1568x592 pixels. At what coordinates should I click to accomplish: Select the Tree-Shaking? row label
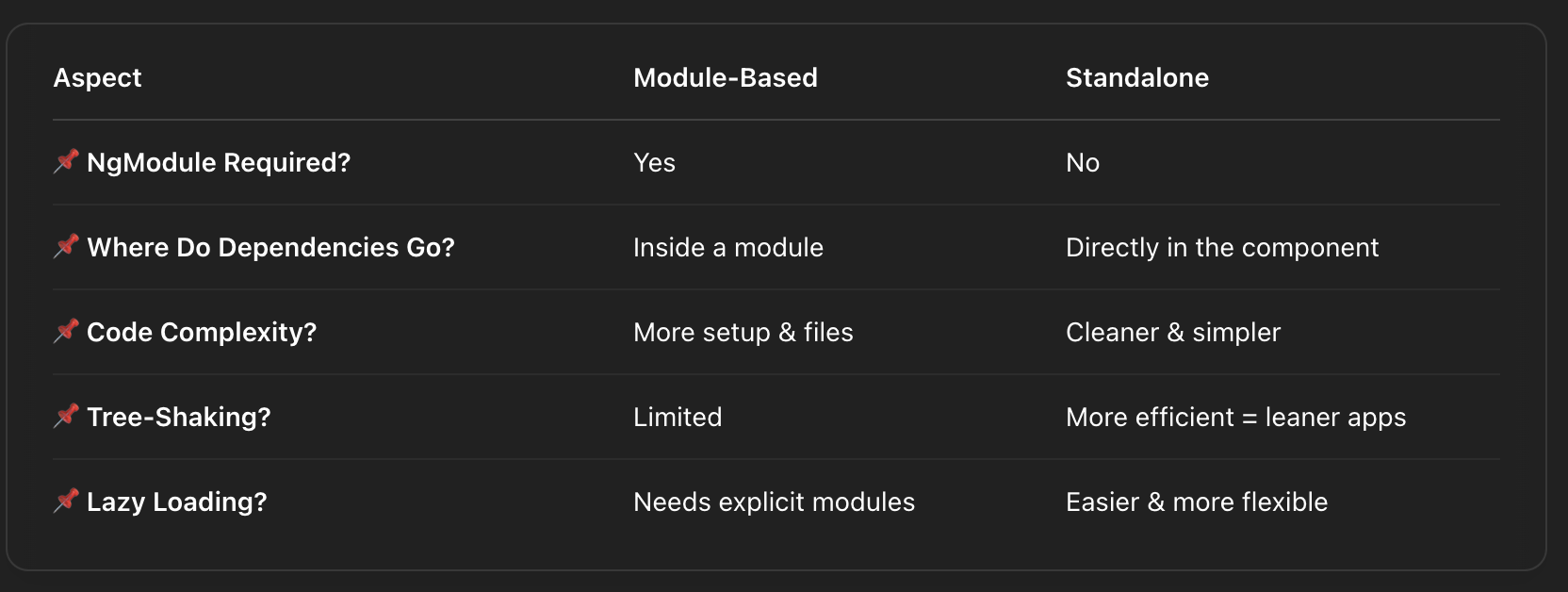coord(179,417)
